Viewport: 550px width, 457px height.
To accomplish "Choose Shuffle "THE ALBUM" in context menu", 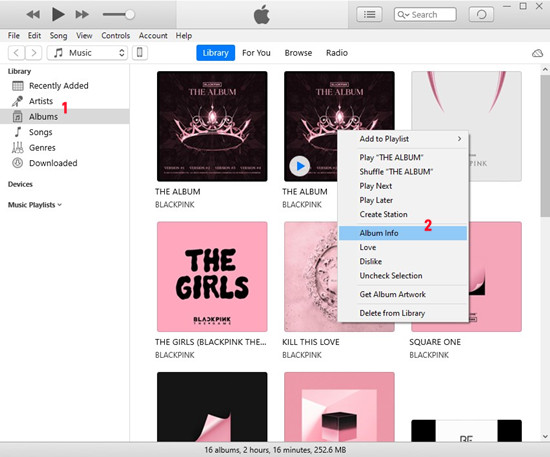I will 403,172.
